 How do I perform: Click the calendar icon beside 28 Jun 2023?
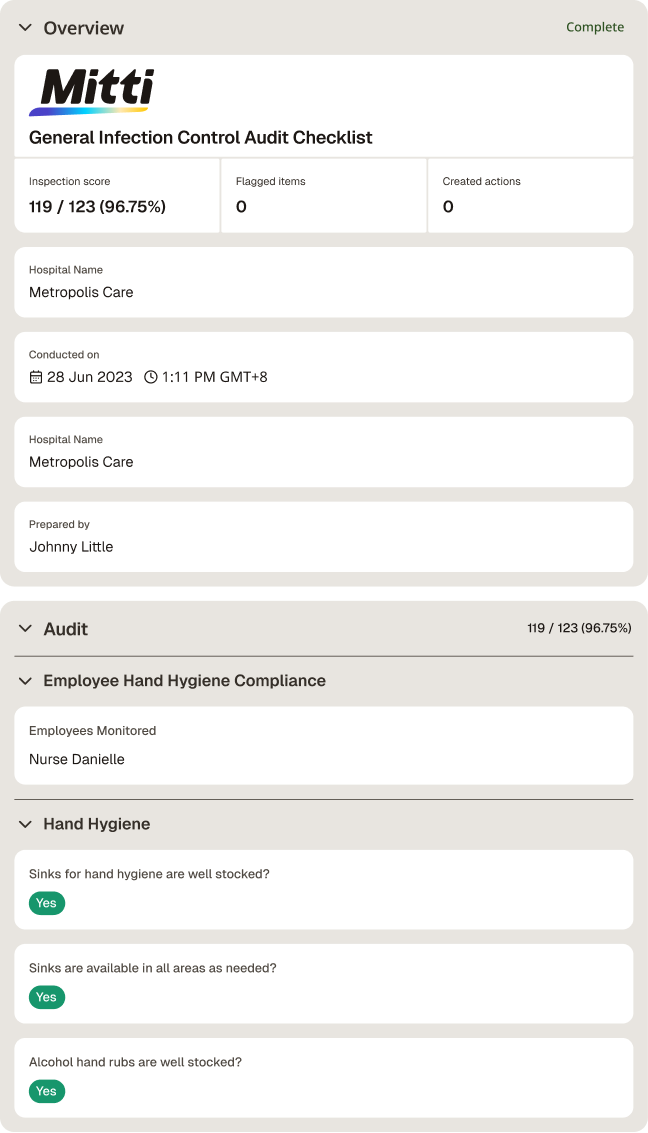(x=35, y=377)
